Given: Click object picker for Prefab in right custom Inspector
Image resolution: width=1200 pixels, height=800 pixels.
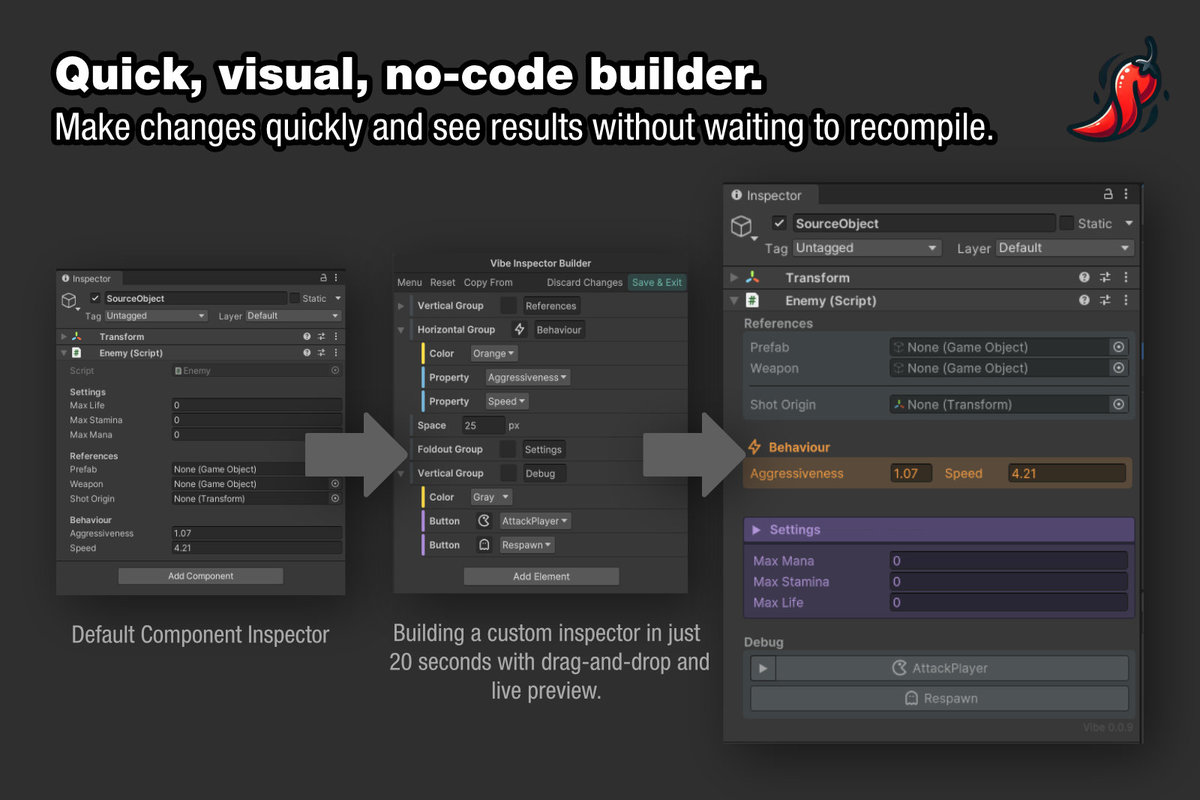Looking at the screenshot, I should point(1119,347).
